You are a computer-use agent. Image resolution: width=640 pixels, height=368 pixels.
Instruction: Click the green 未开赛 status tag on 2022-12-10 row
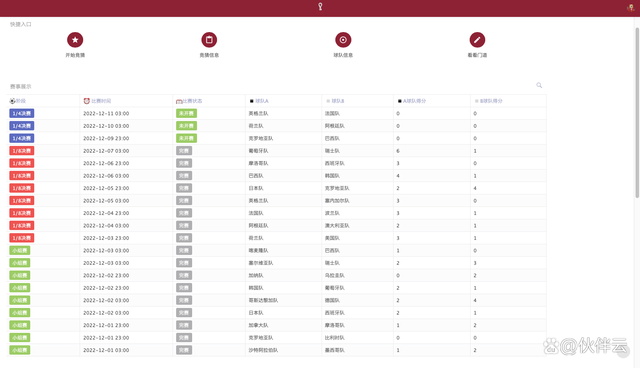[x=187, y=126]
